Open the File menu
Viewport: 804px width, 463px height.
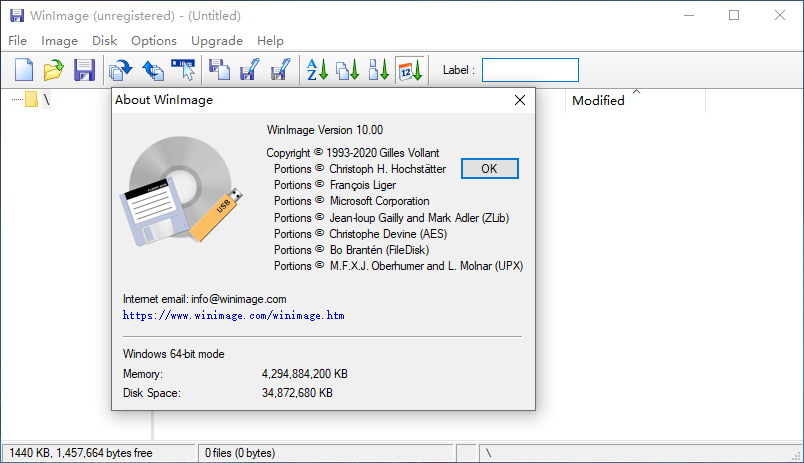17,41
